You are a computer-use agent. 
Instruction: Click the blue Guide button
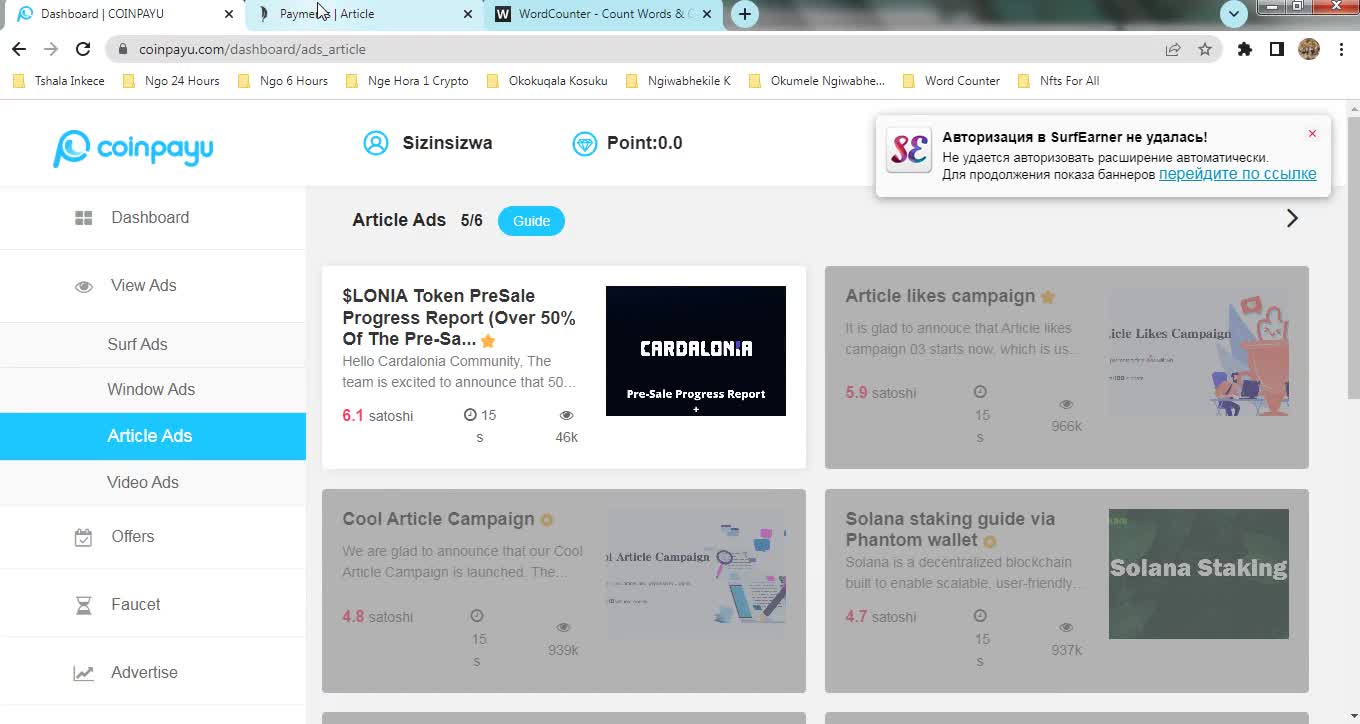point(531,221)
